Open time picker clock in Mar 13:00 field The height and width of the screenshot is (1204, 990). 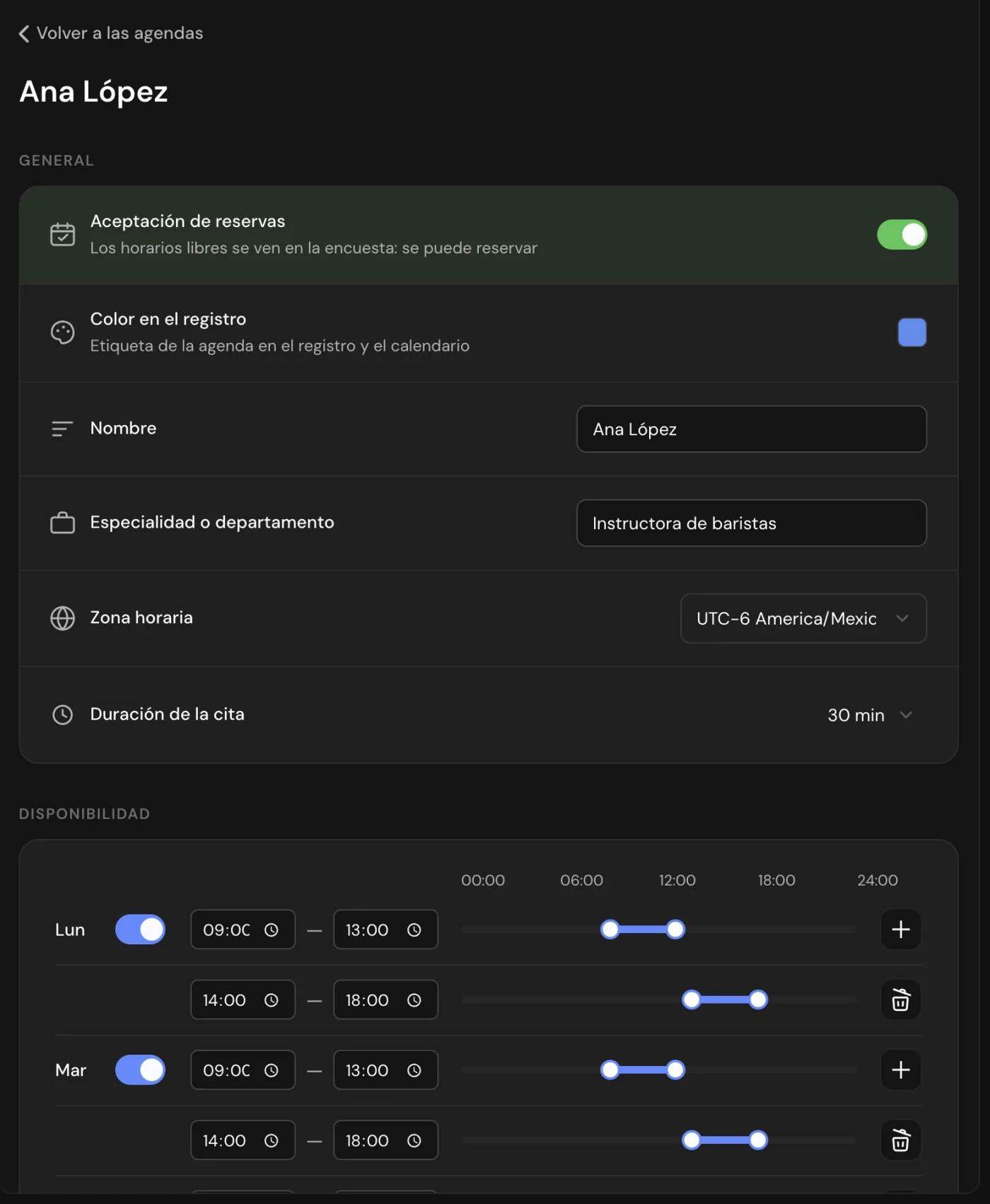point(414,1071)
